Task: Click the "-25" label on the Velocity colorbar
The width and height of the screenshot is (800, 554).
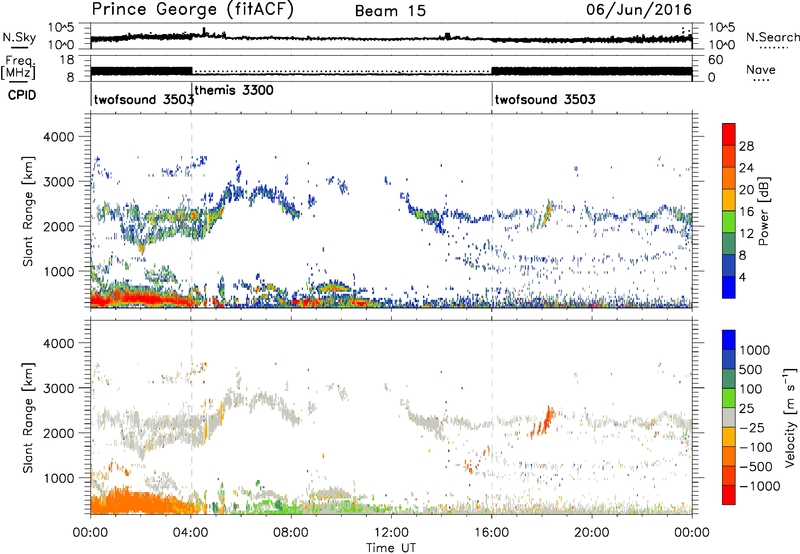Action: (751, 428)
